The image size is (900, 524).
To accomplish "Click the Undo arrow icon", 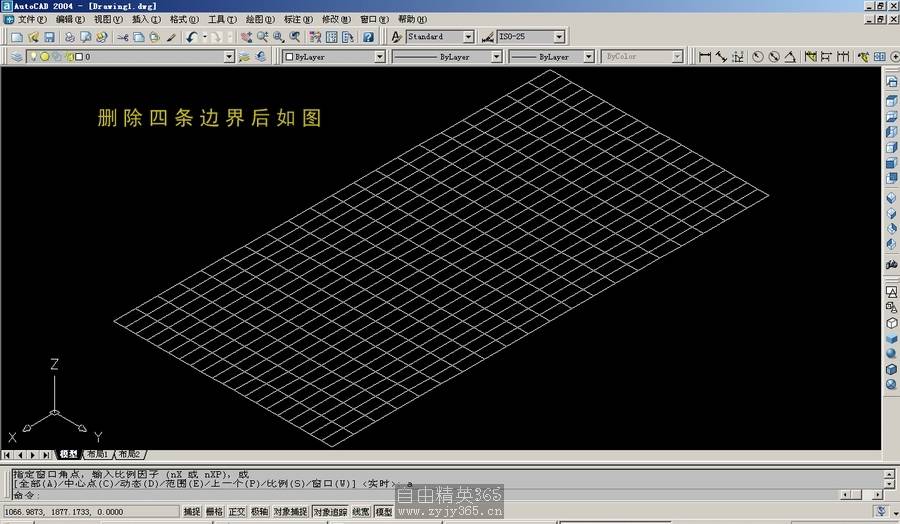I will coord(191,37).
